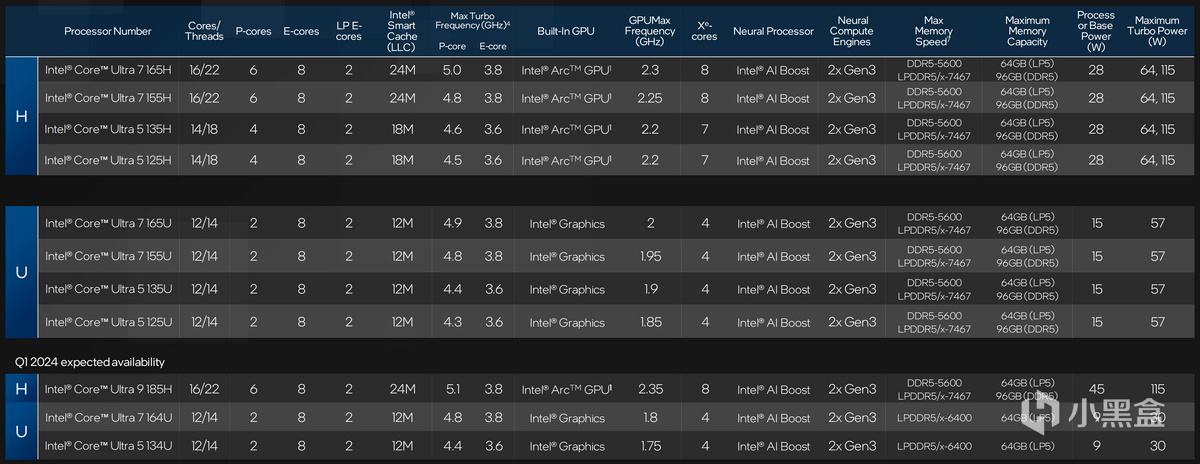This screenshot has height=464, width=1200.
Task: Select "Intel Core Ultra 7 164U" processor name
Action: 109,418
